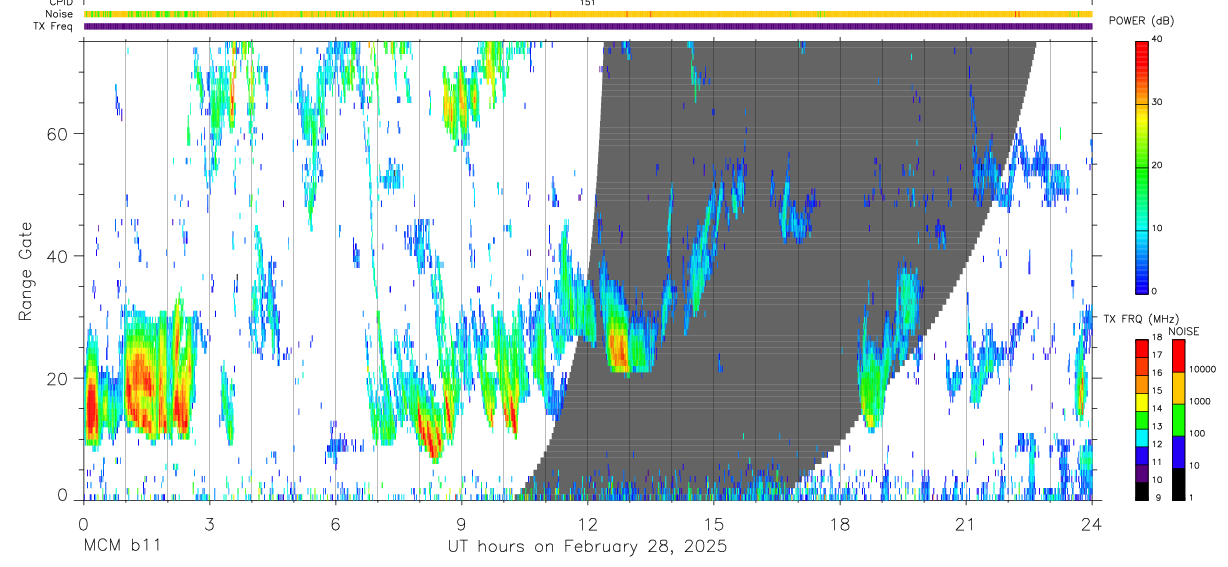The height and width of the screenshot is (567, 1228).
Task: Click the 18 tick on TX FRQ colorbar
Action: coord(1158,338)
